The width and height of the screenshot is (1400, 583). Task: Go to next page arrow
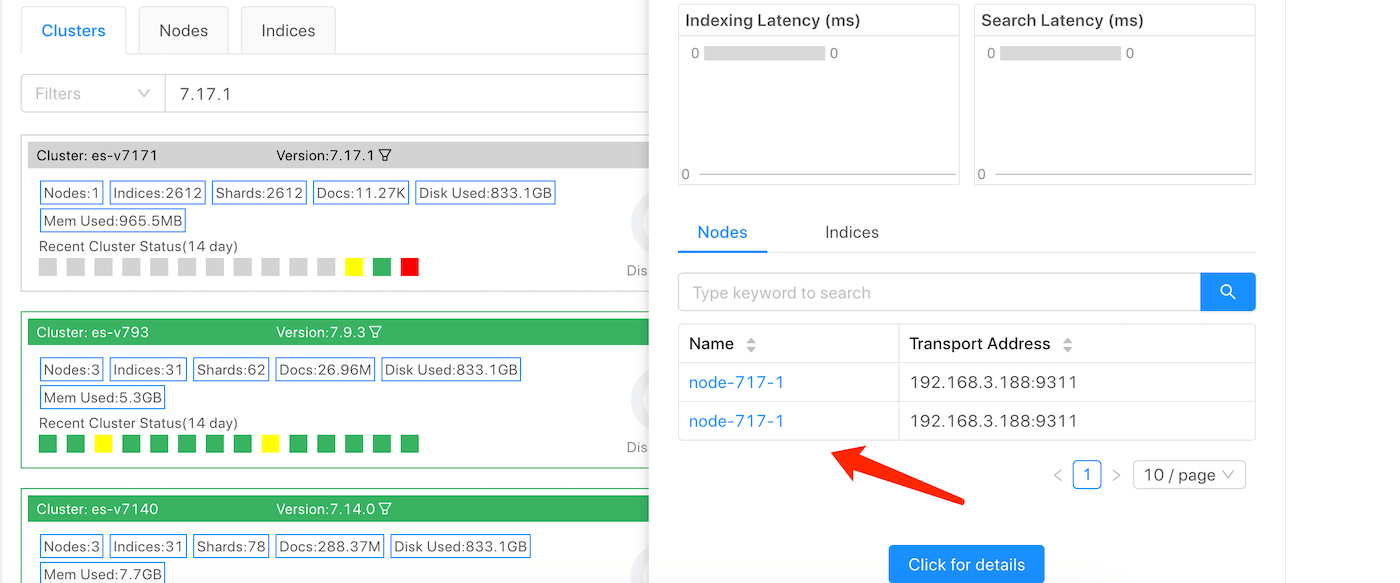[1116, 475]
